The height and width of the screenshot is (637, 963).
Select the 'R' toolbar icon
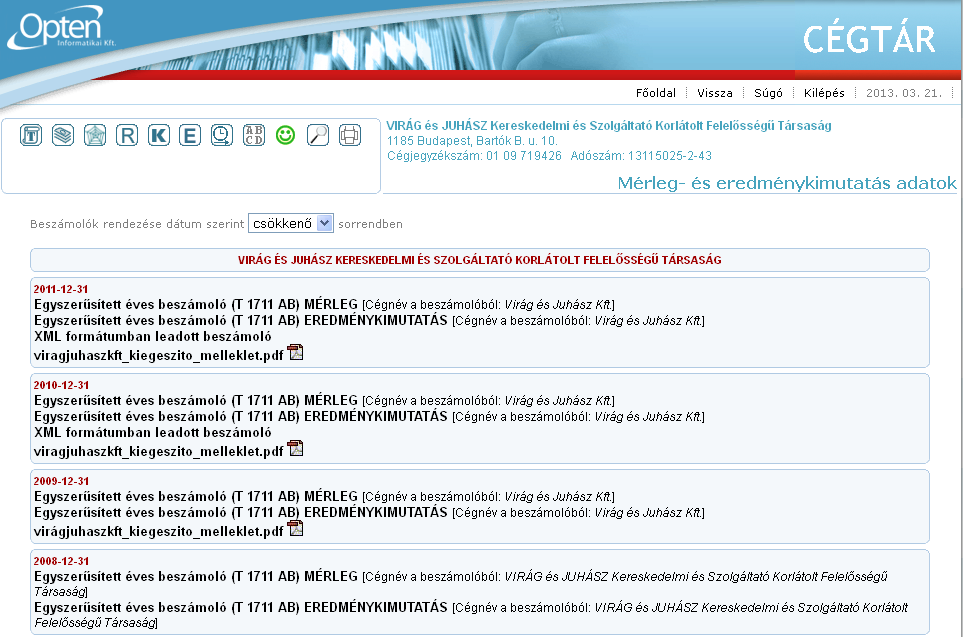point(127,135)
